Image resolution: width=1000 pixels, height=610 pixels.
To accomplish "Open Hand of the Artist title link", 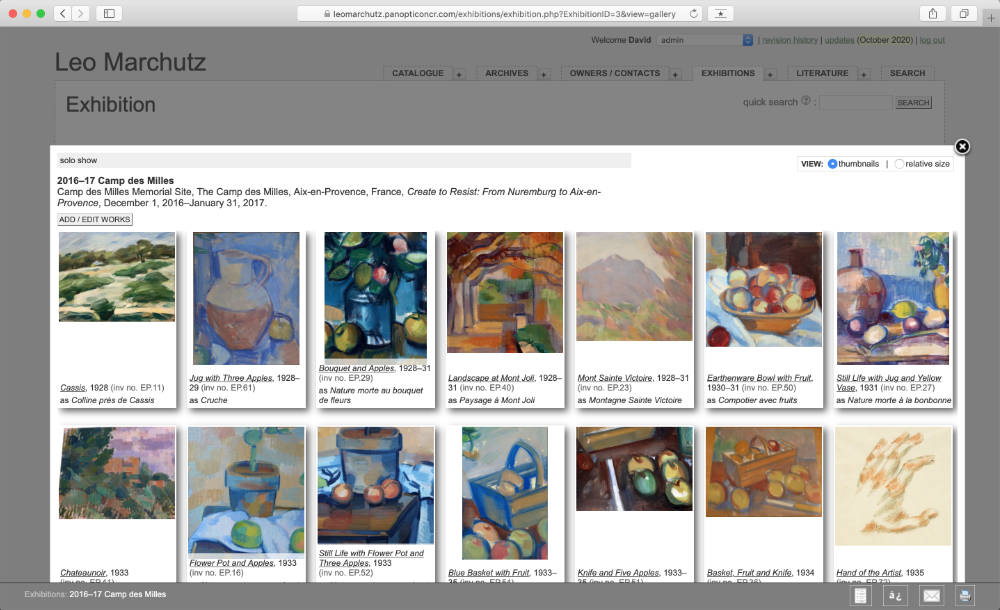I will coord(869,573).
